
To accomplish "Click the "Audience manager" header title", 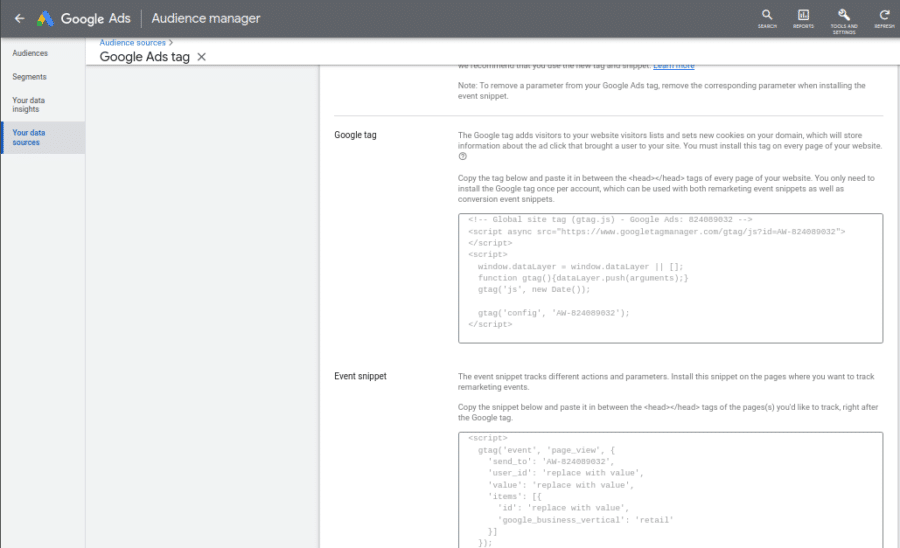I will (x=205, y=18).
